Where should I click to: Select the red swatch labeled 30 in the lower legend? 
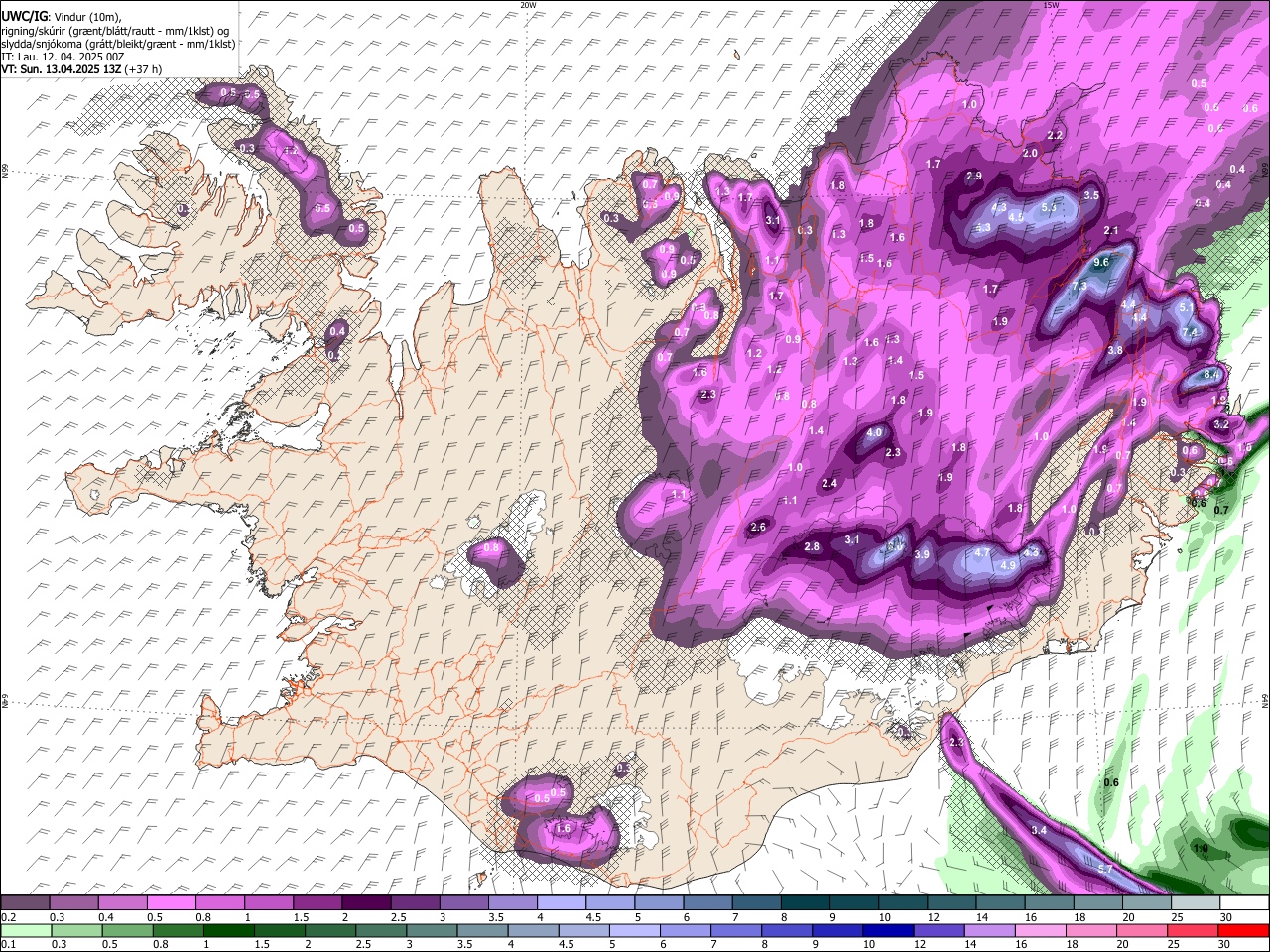[x=1244, y=930]
